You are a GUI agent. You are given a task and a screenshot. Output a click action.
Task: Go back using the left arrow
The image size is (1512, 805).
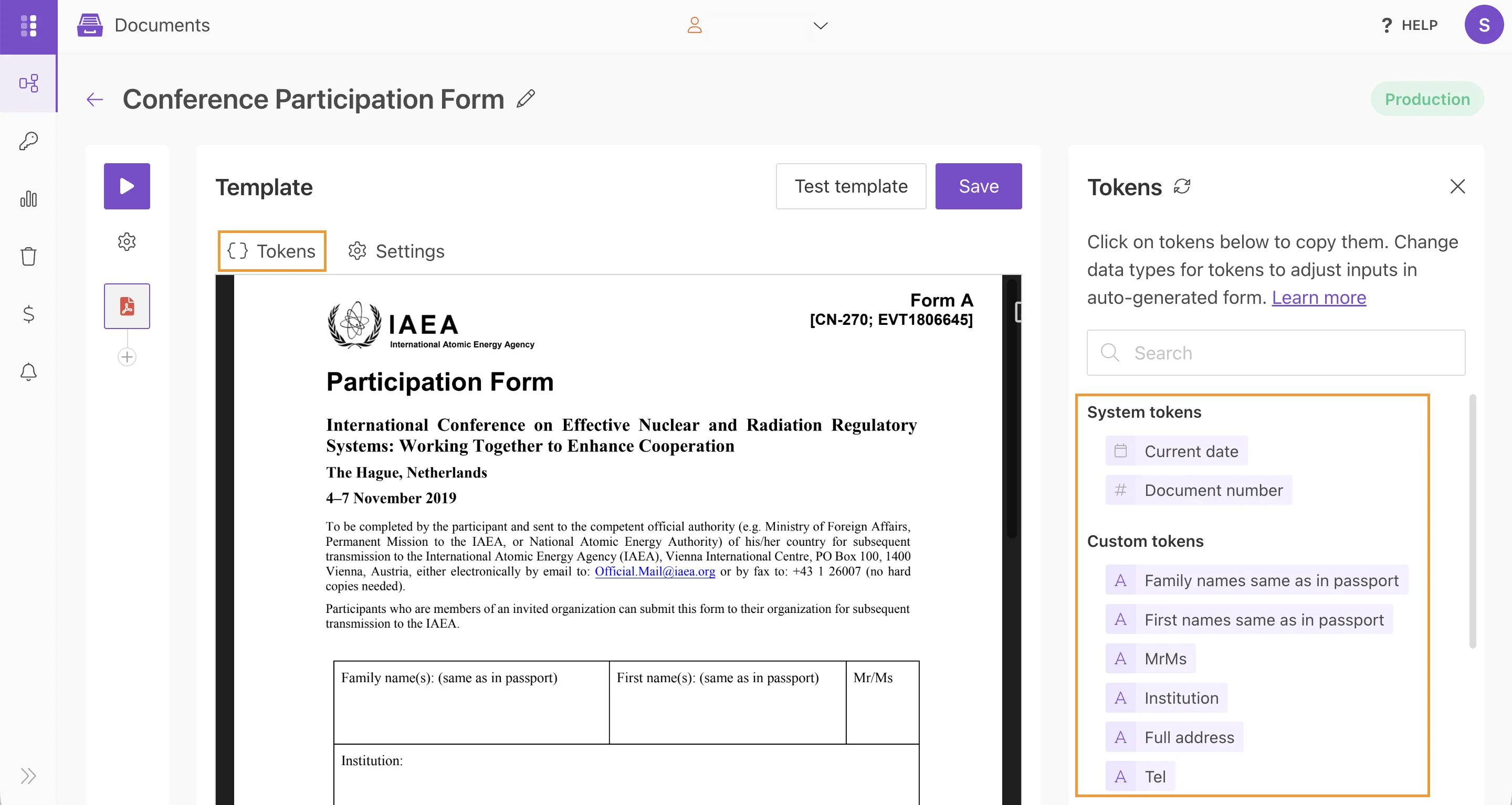click(x=94, y=99)
